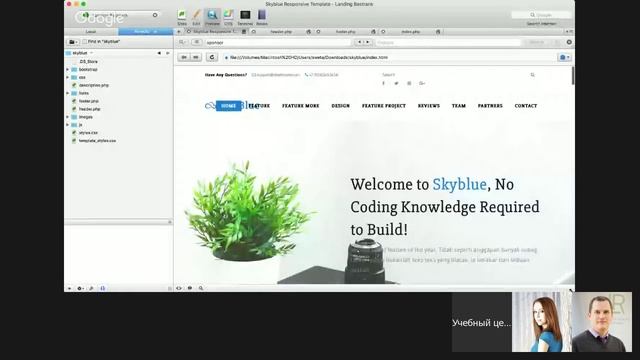Open the preview browser selector dropdown
The image size is (640, 360).
click(565, 57)
